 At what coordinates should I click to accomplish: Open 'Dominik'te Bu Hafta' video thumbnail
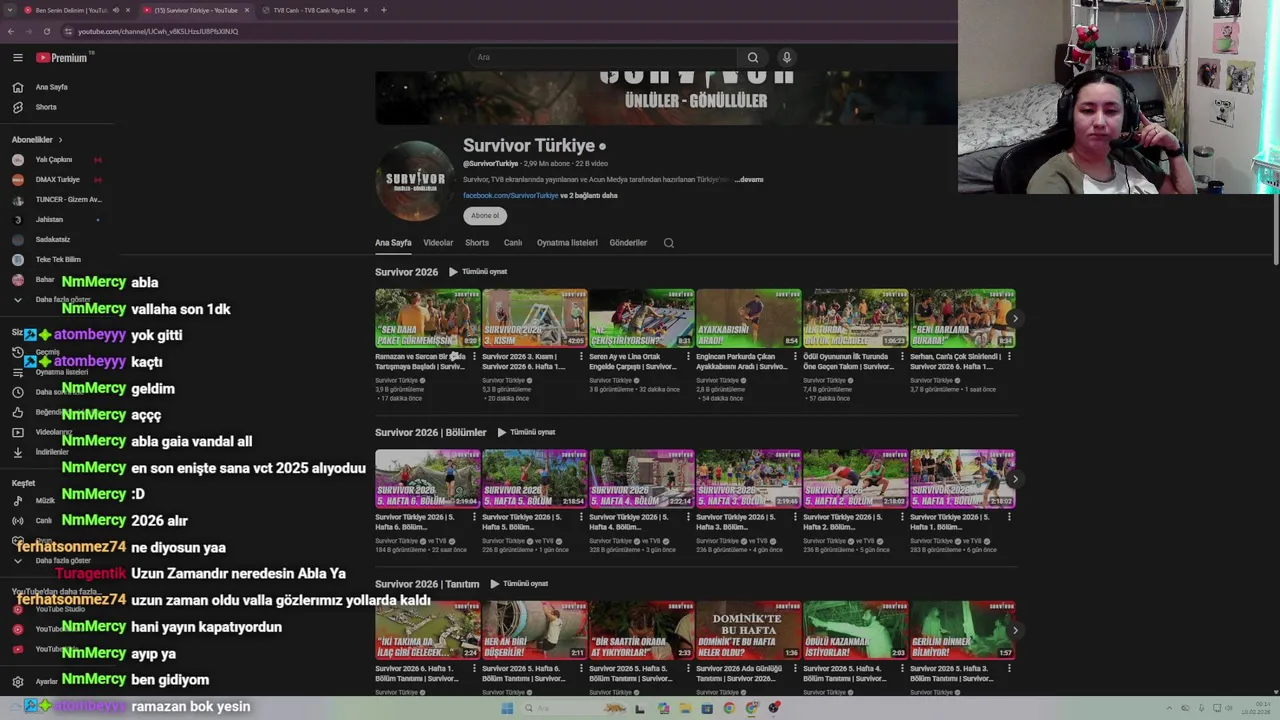point(749,630)
